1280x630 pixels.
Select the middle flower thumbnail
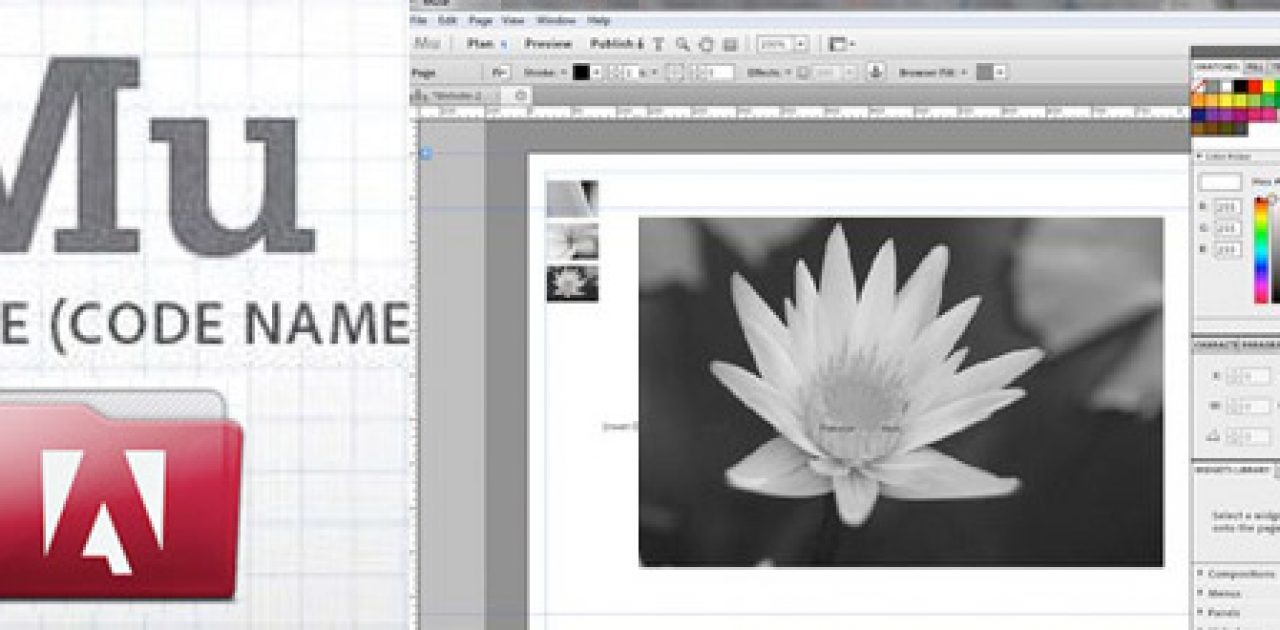[x=572, y=241]
